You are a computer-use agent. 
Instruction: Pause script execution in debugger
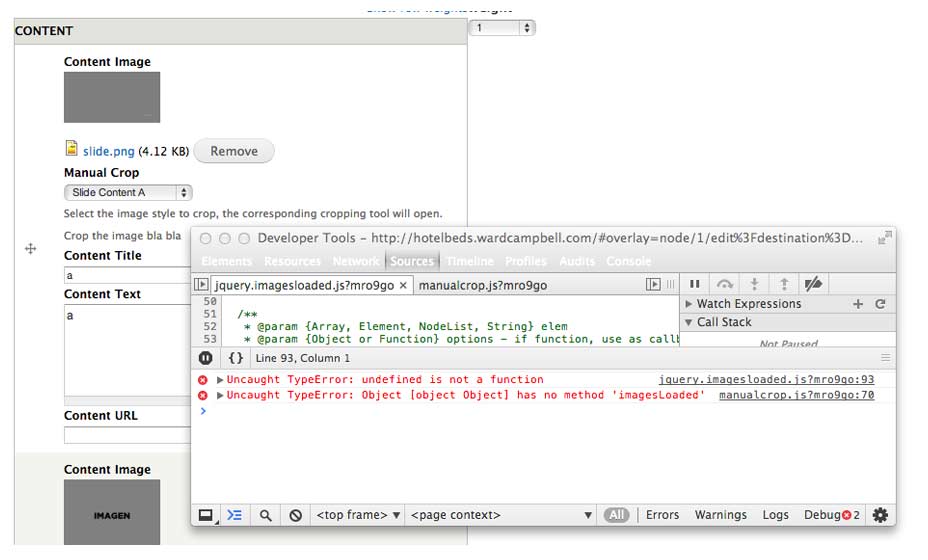(x=695, y=284)
